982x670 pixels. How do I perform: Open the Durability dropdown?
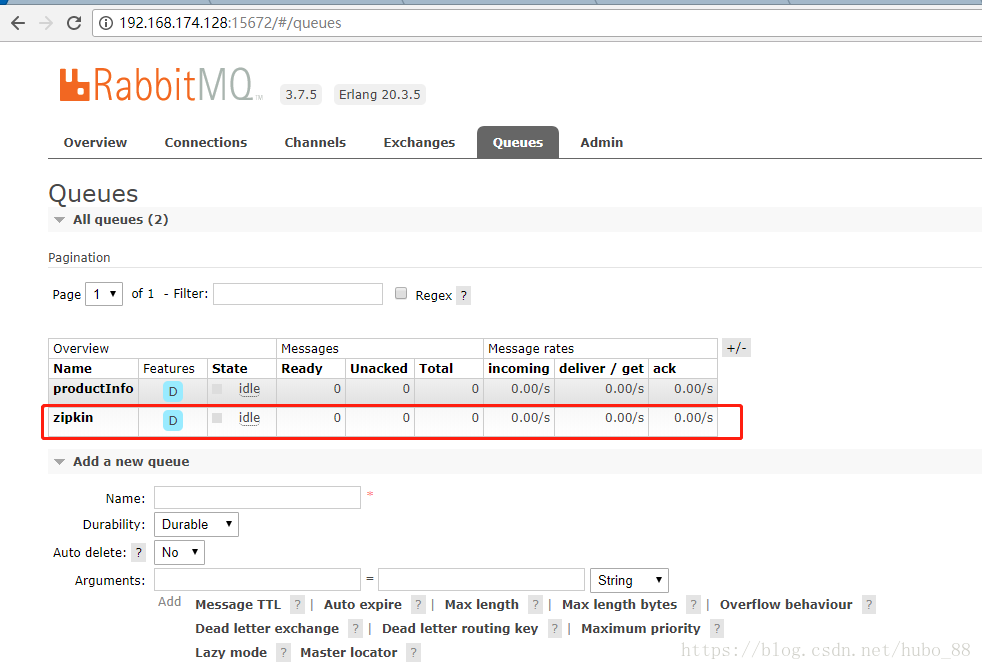[x=196, y=524]
